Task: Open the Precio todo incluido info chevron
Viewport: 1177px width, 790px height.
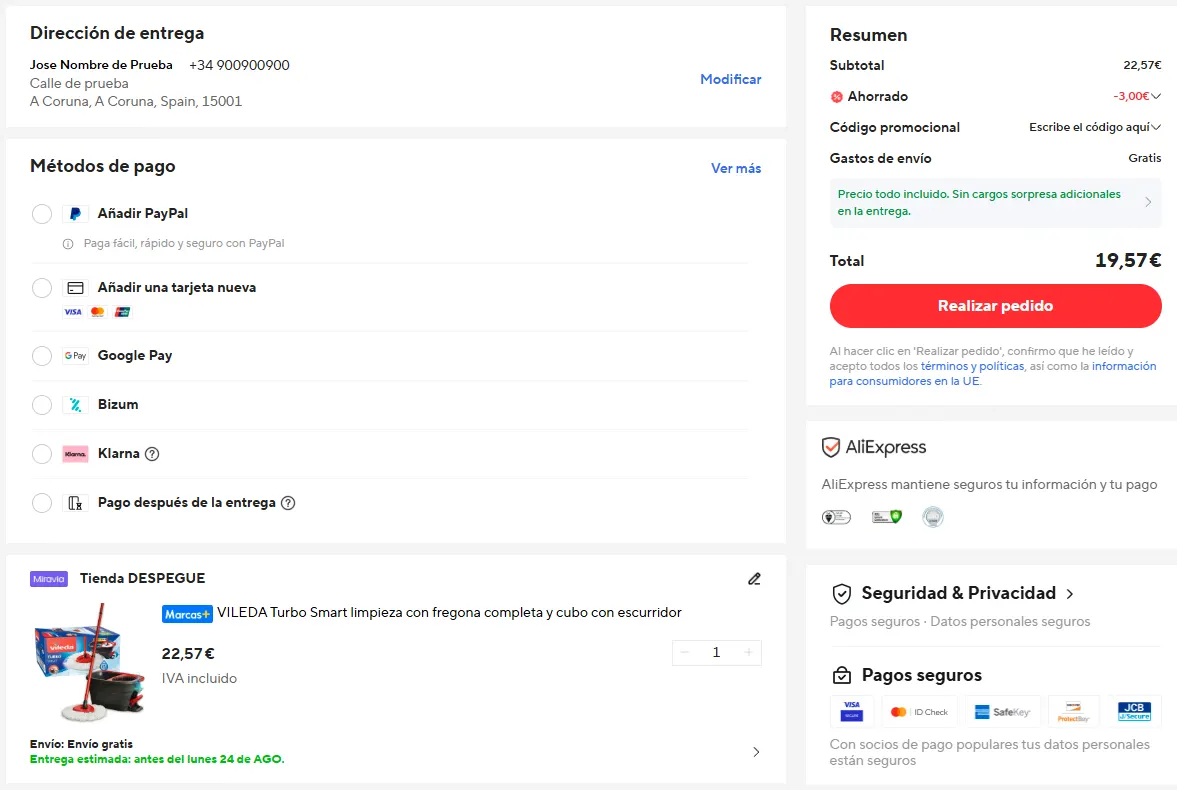Action: coord(1148,202)
